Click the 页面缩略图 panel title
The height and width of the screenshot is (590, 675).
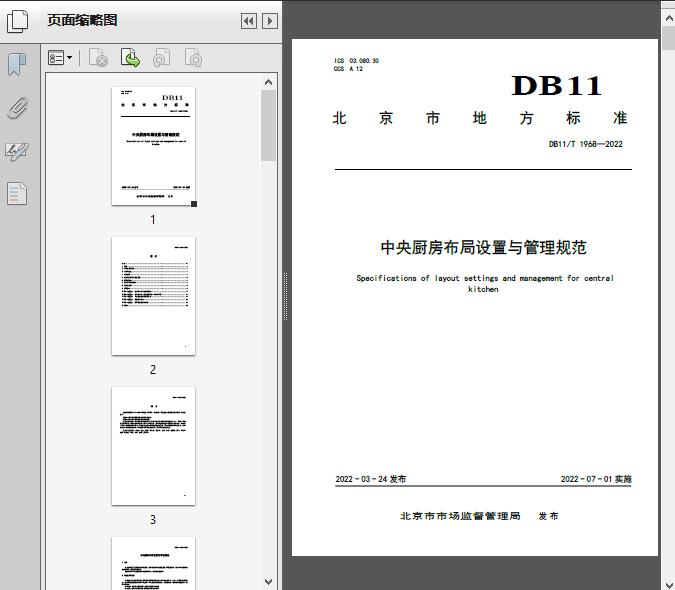pos(82,20)
